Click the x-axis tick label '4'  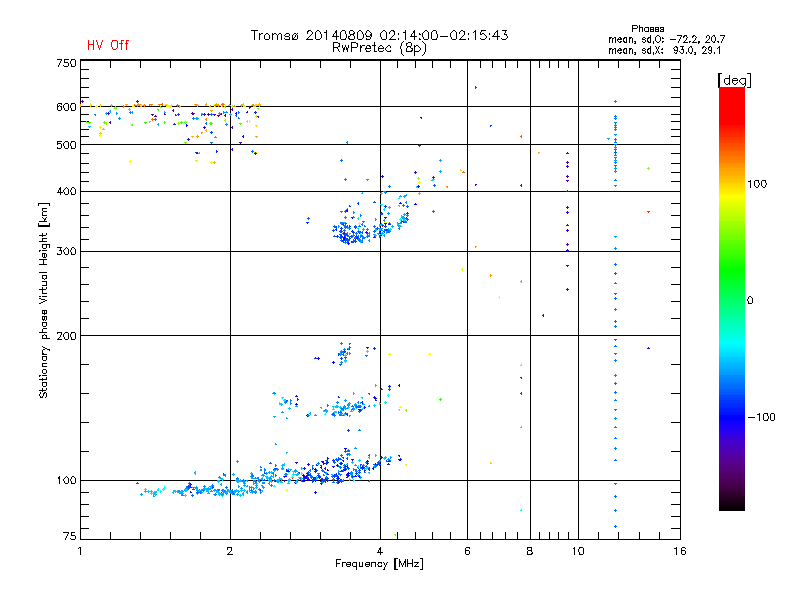[x=380, y=551]
